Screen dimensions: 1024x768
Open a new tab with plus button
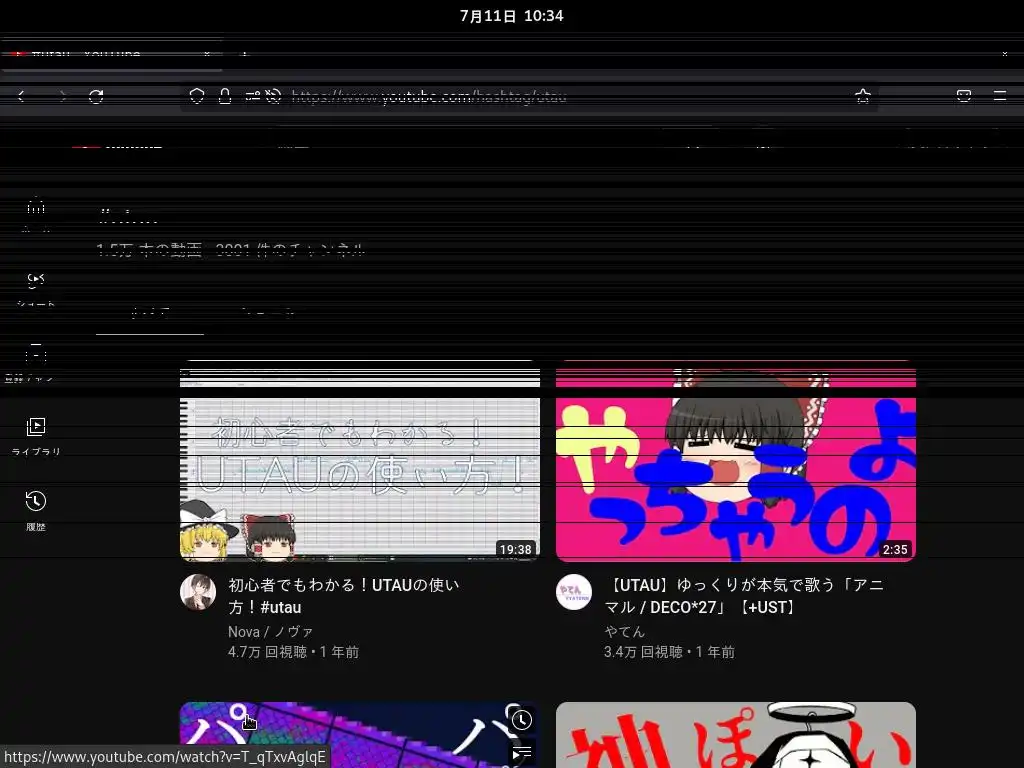245,54
